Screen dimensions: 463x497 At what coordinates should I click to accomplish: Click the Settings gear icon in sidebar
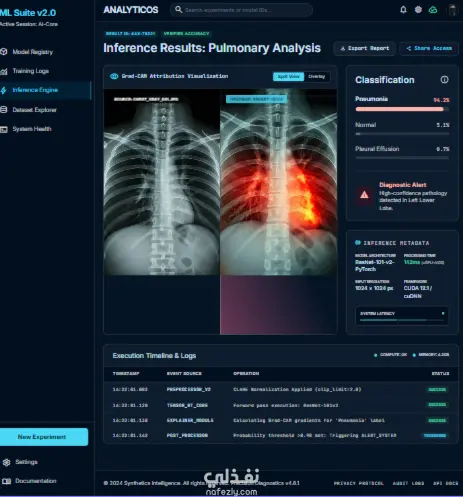tap(6, 462)
